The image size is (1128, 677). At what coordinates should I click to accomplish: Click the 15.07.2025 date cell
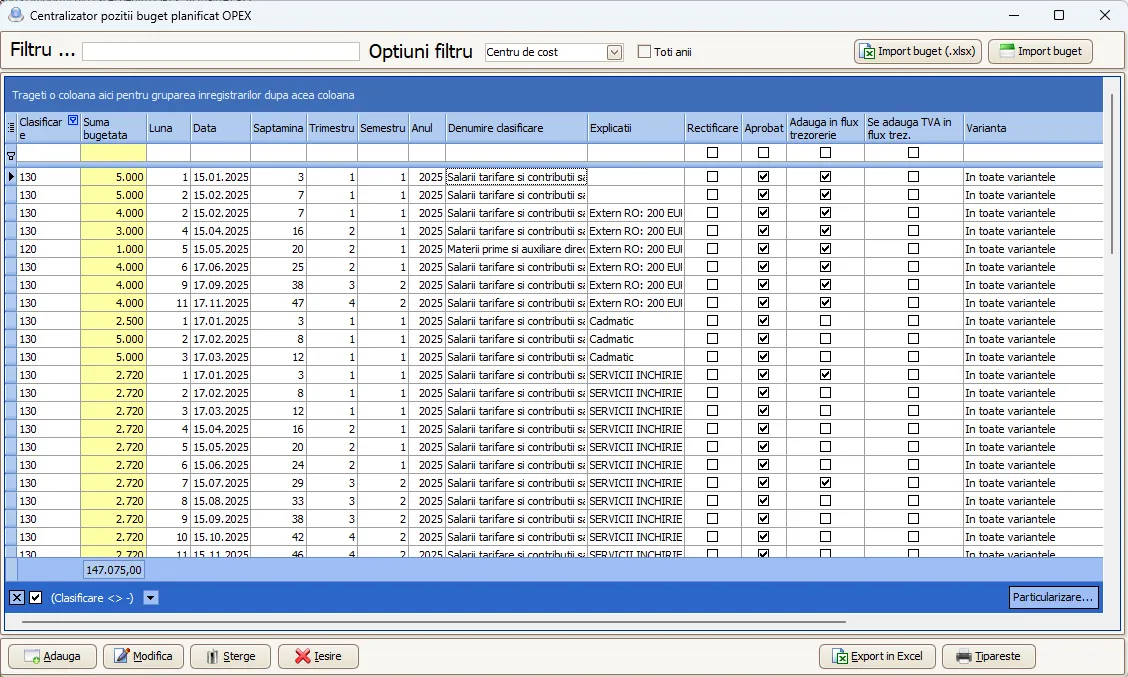click(220, 483)
